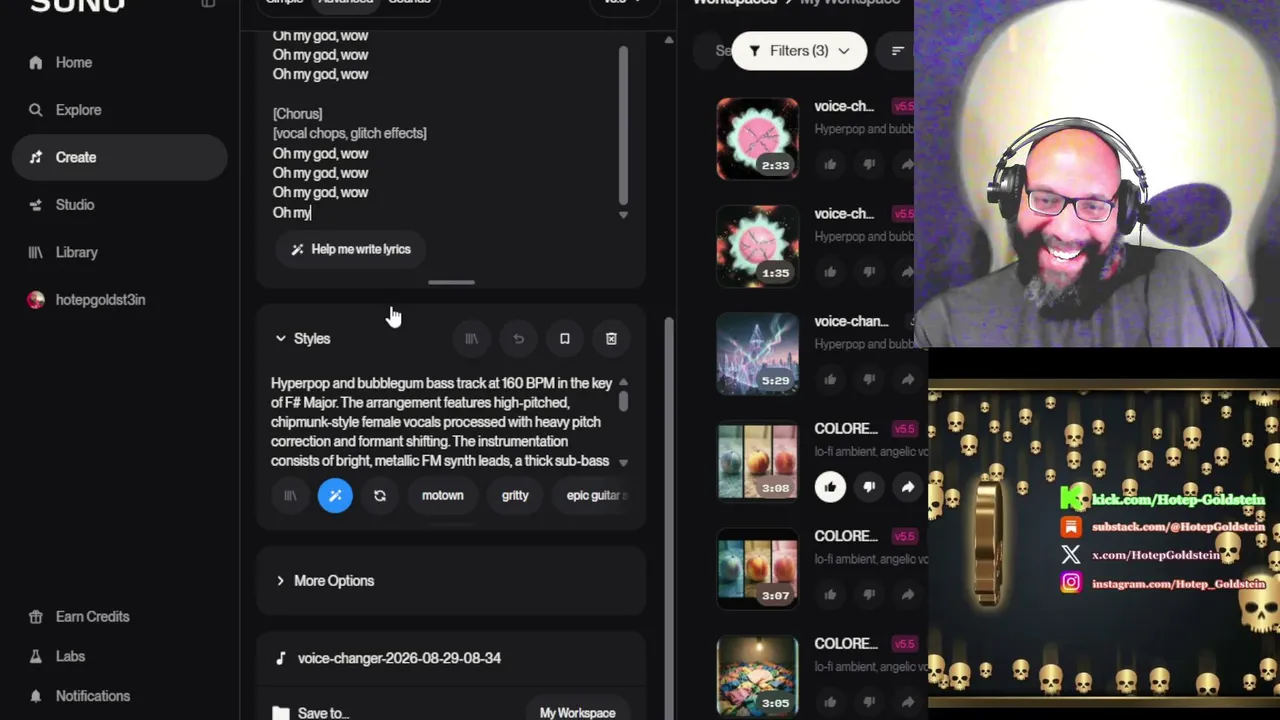This screenshot has height=720, width=1280.
Task: Click the Styles text scroll down arrow
Action: tap(623, 462)
